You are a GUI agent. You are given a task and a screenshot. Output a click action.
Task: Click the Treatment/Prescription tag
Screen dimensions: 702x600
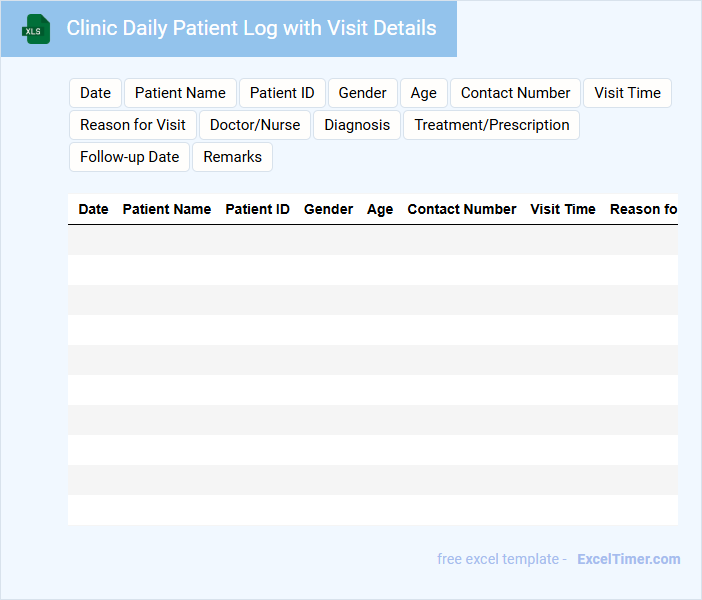(491, 125)
